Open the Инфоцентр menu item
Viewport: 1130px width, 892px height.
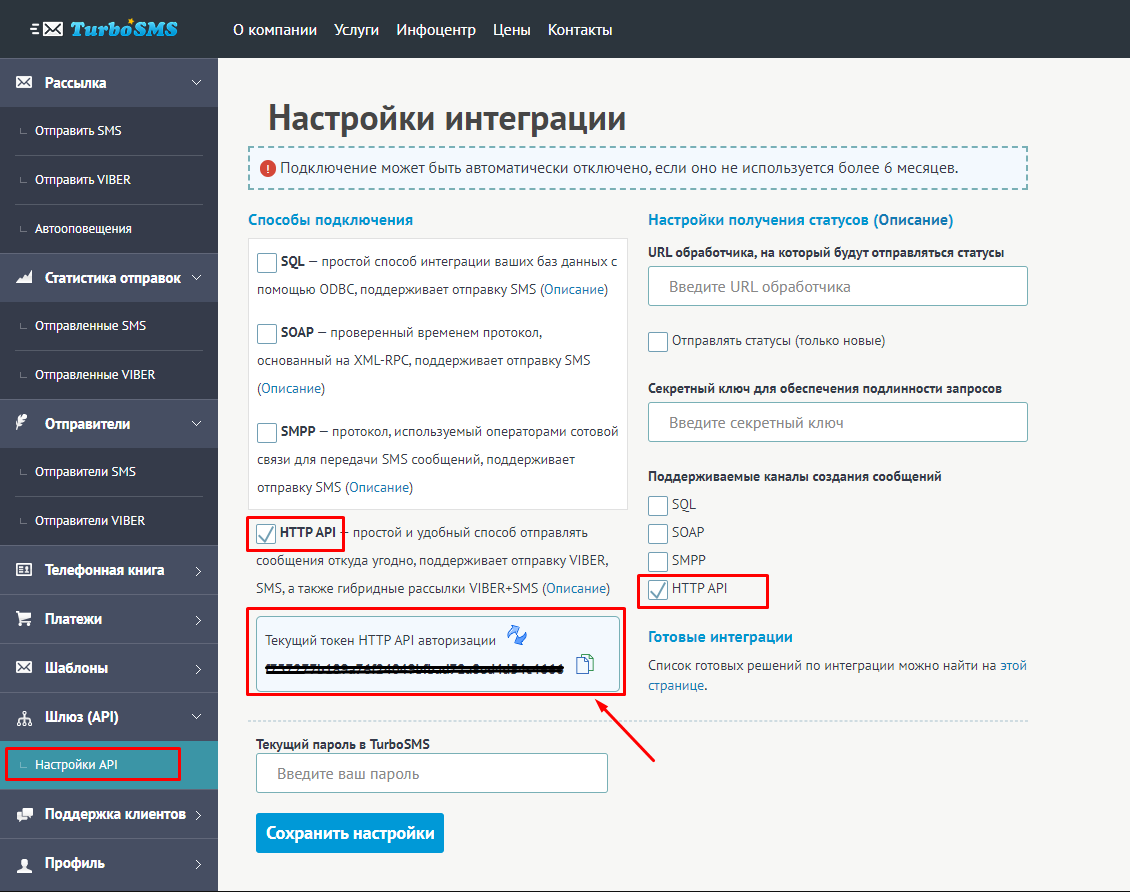436,29
